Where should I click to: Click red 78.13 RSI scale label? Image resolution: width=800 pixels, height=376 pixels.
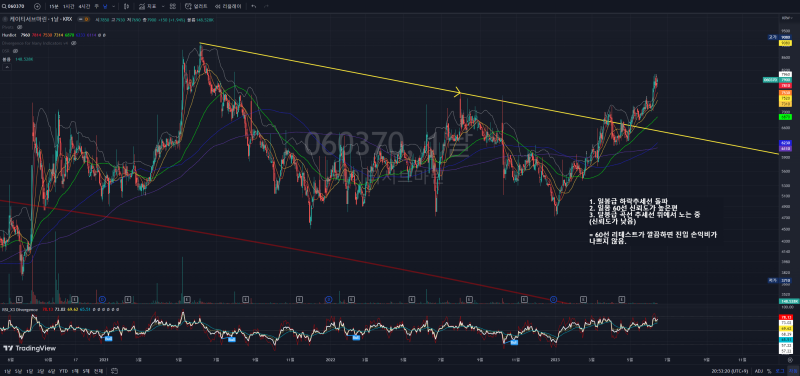pos(786,317)
